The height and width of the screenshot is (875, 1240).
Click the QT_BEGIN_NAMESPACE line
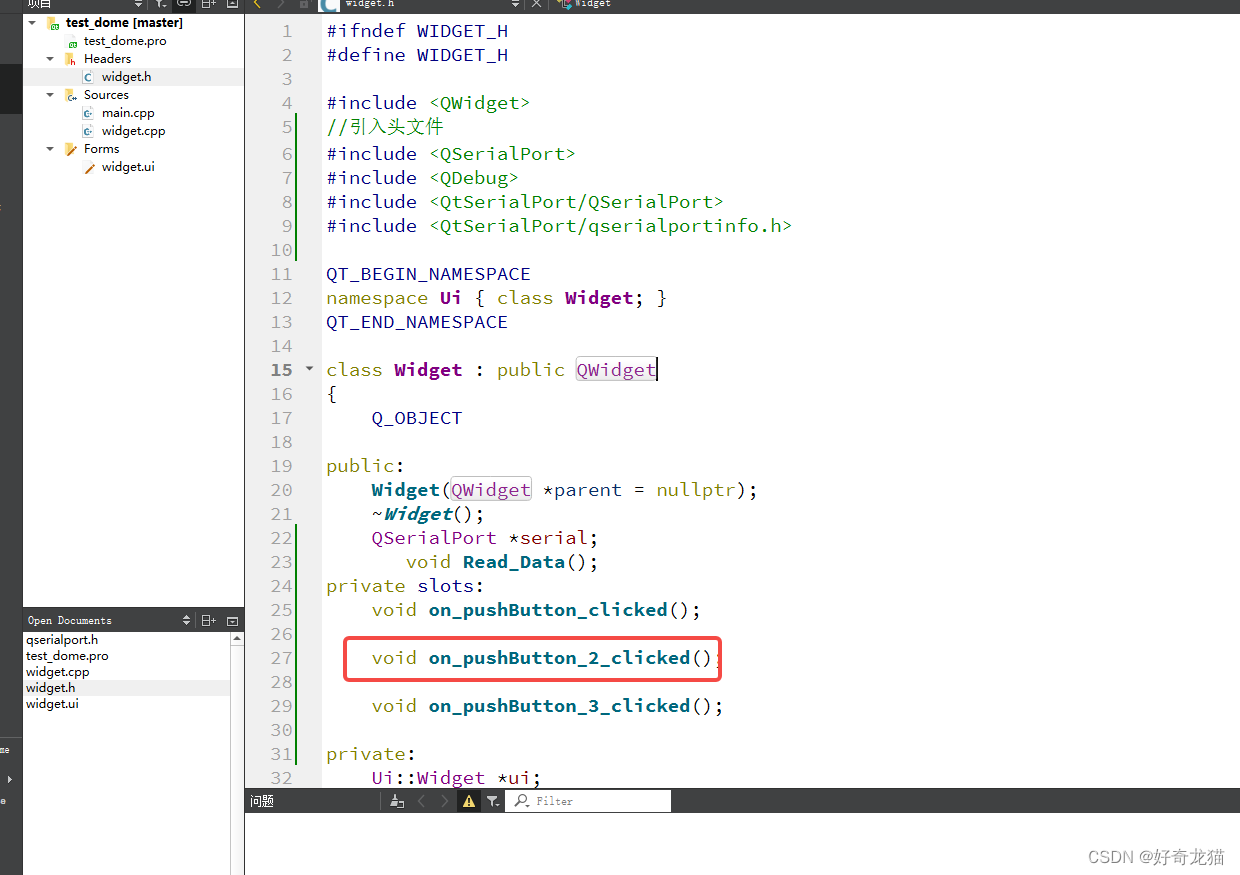click(428, 274)
